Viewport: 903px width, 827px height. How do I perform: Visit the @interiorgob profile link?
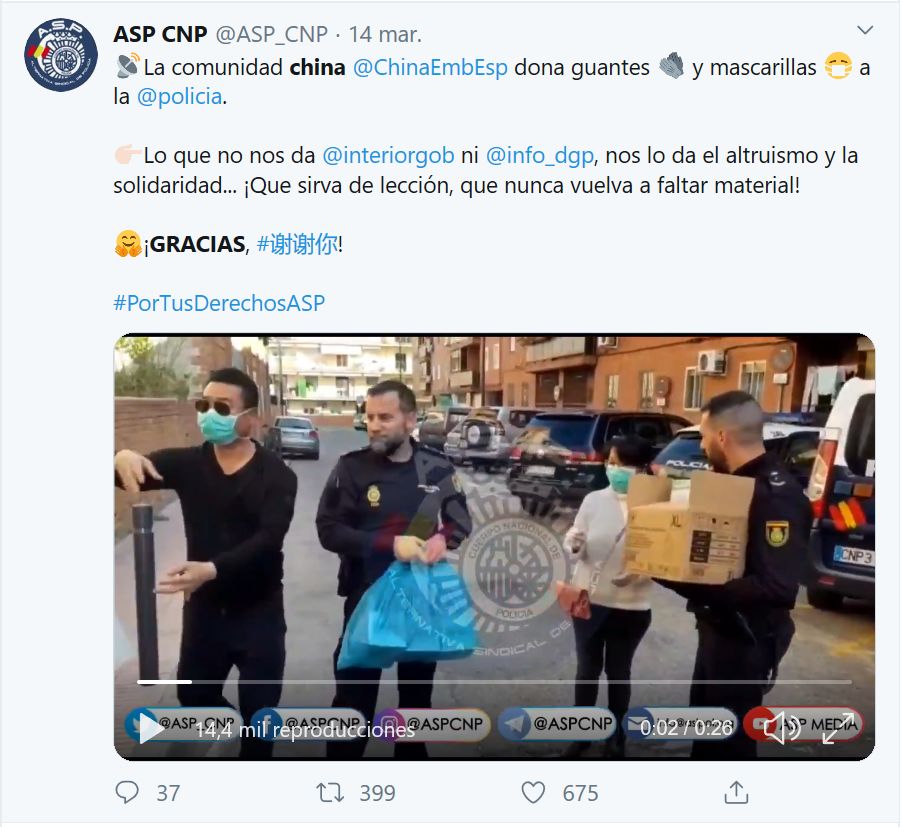pyautogui.click(x=388, y=155)
